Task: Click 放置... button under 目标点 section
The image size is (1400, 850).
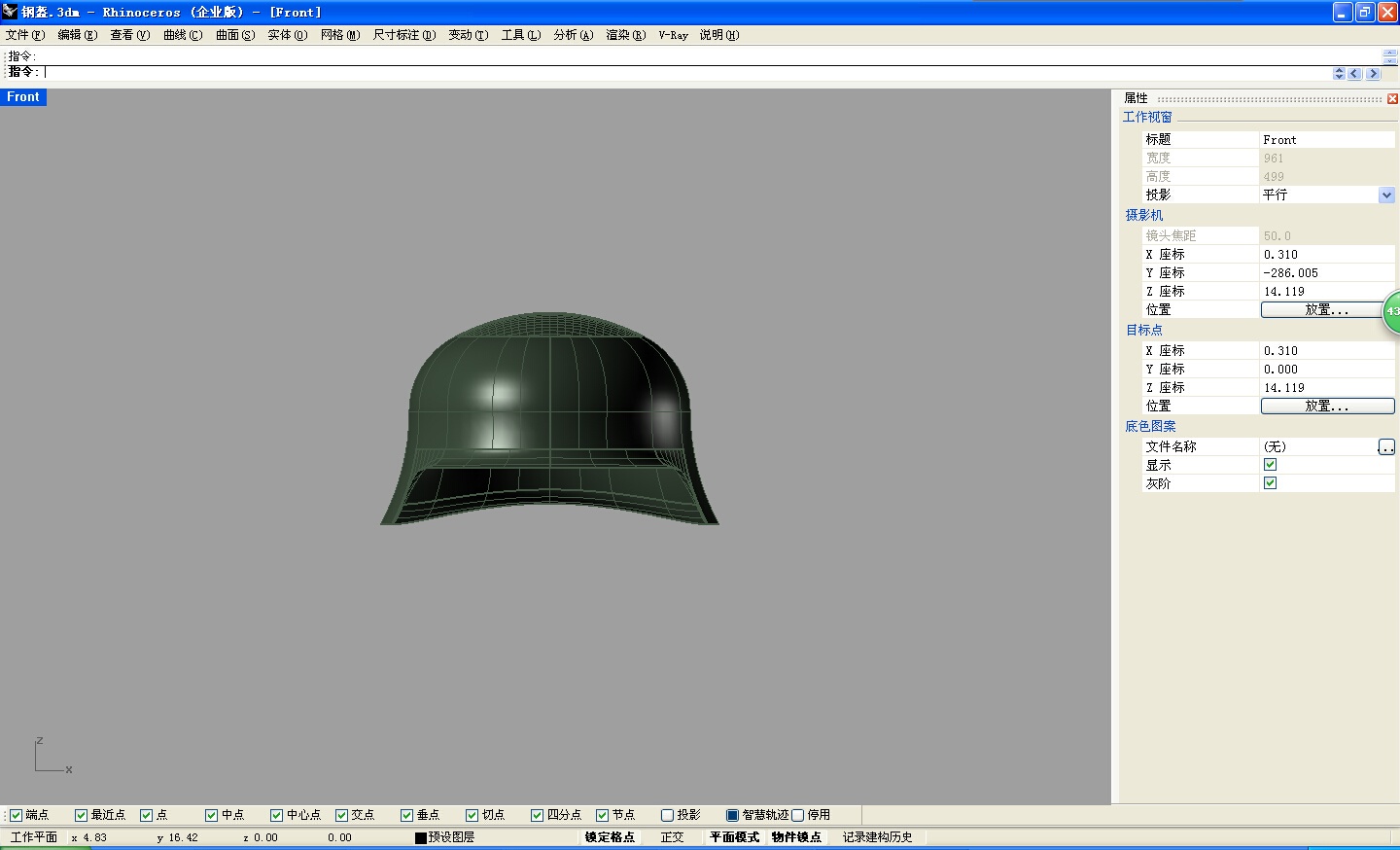Action: [x=1327, y=407]
